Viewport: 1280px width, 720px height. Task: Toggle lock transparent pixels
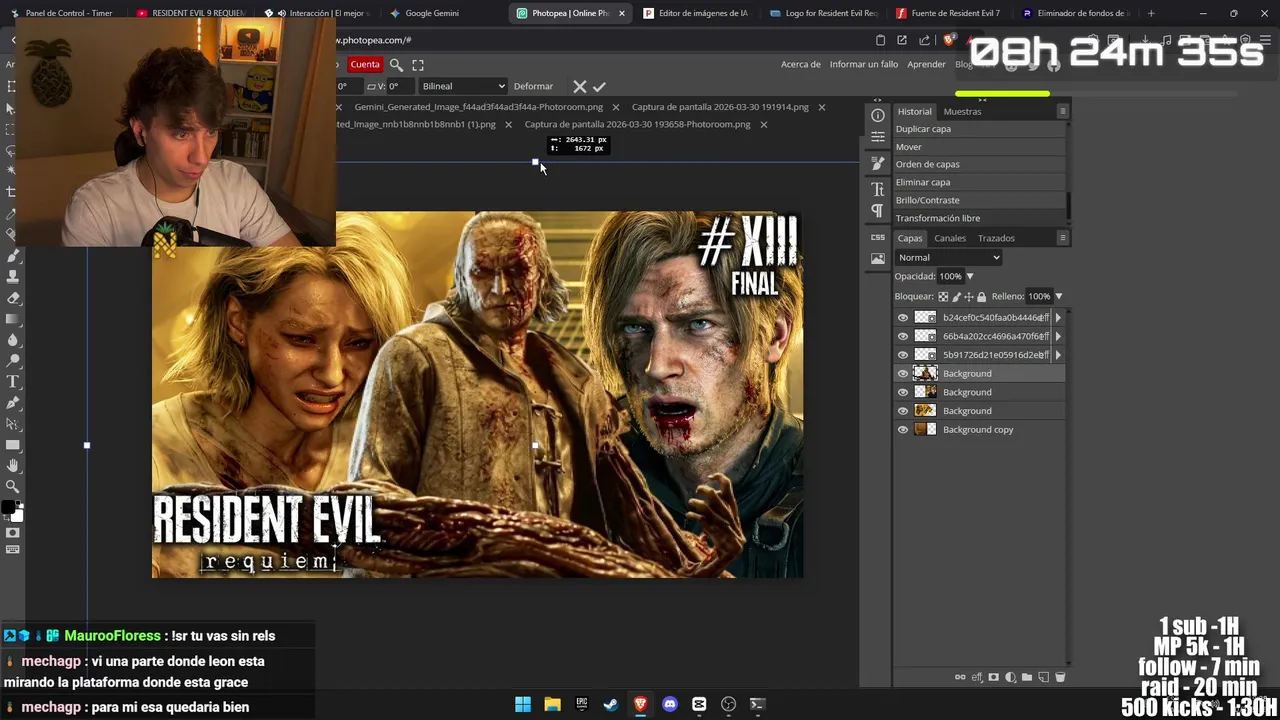pyautogui.click(x=943, y=297)
